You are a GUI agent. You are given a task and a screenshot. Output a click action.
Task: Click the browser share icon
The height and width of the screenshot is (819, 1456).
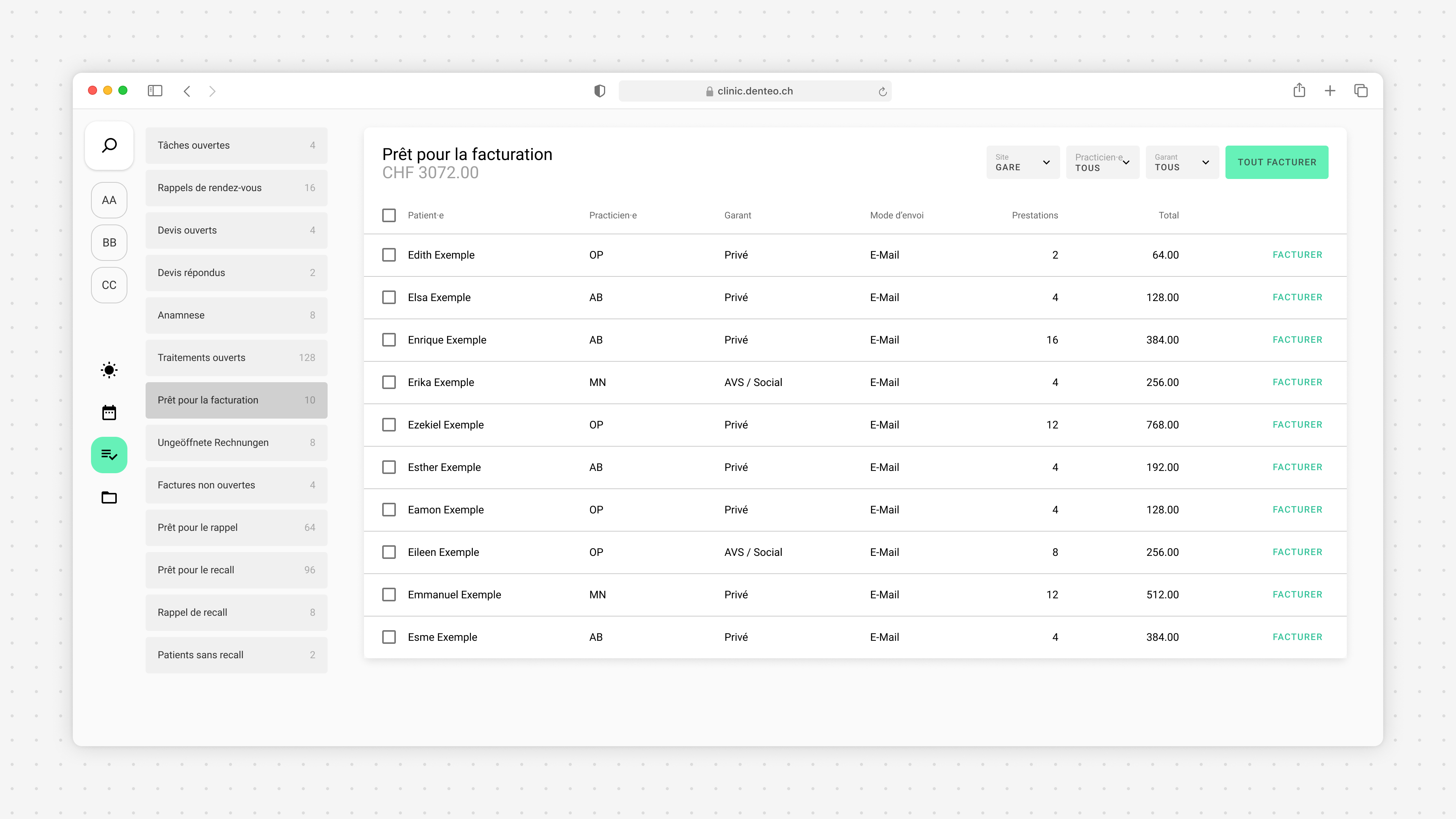(x=1299, y=91)
